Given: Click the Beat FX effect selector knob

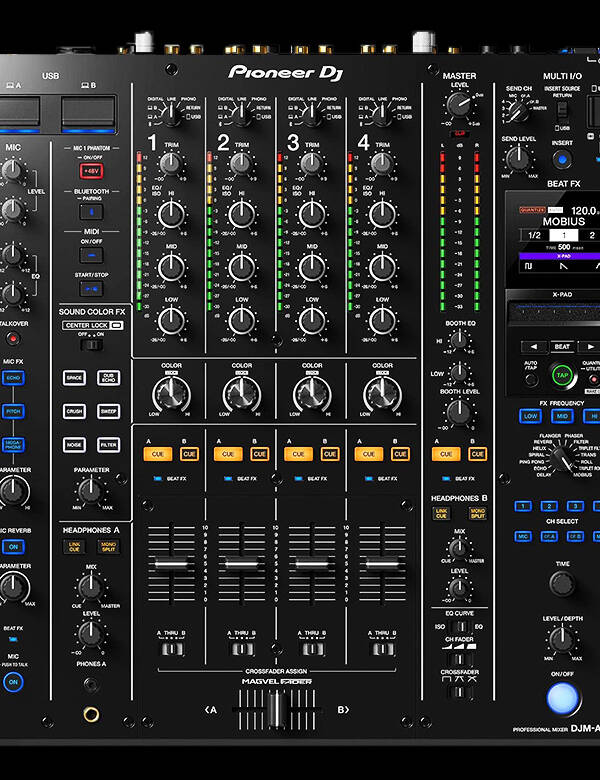Looking at the screenshot, I should [563, 459].
